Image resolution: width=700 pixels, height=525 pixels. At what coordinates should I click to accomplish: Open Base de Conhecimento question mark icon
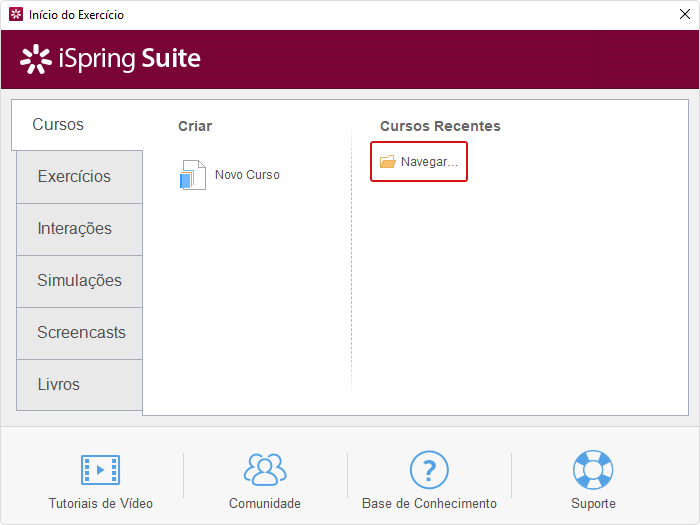[x=429, y=470]
